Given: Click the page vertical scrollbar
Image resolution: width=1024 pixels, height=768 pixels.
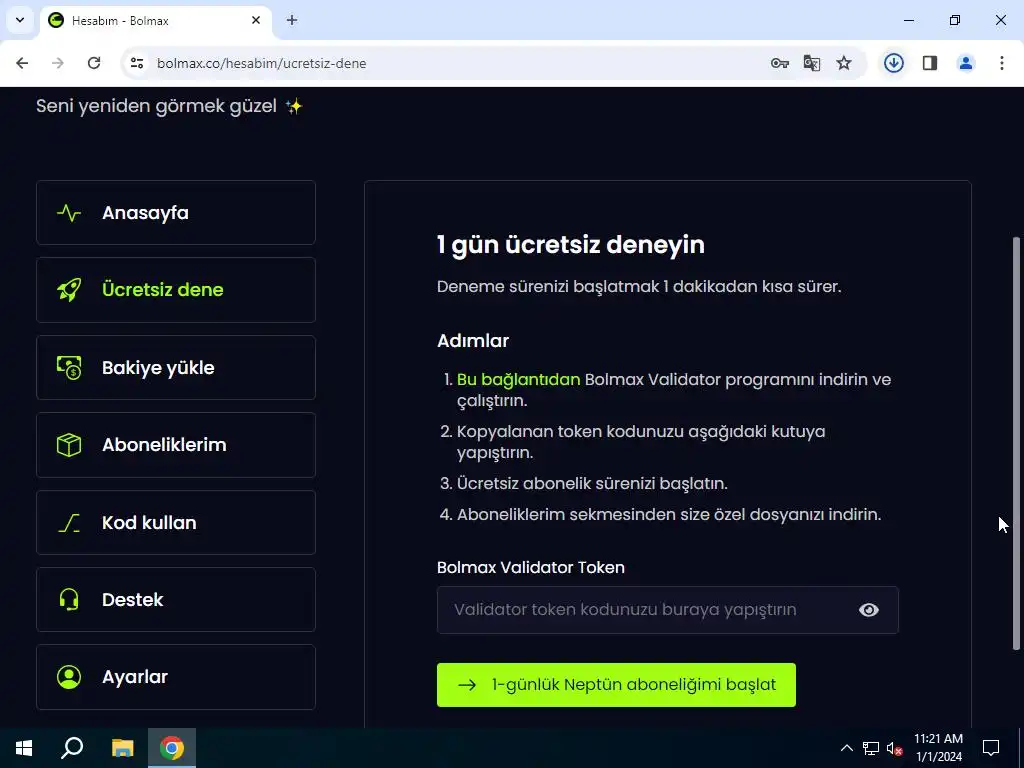Looking at the screenshot, I should point(1016,443).
